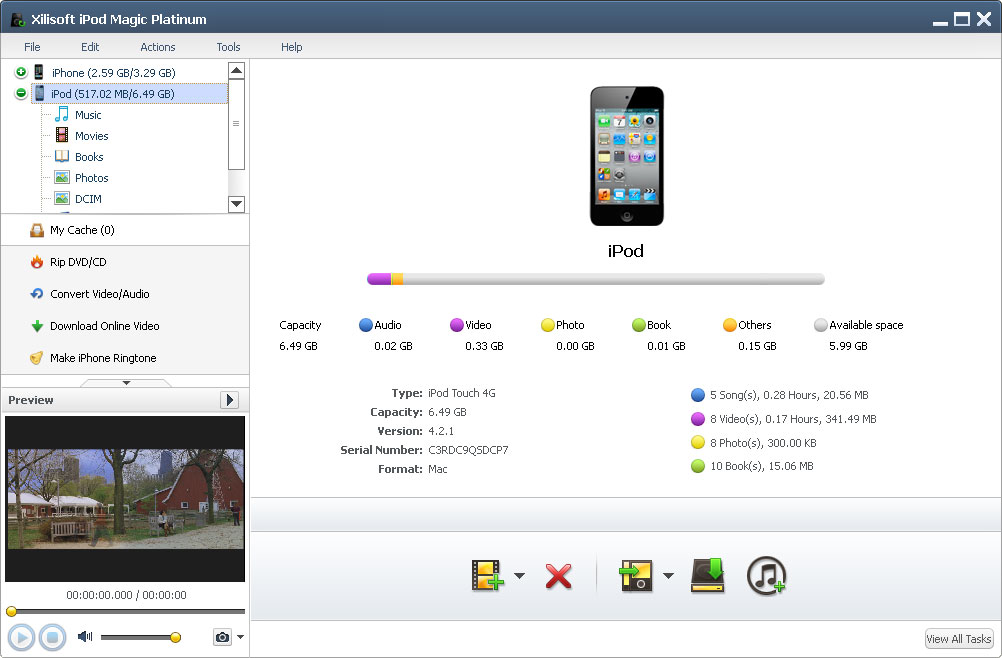
Task: Select Movies in the iPod tree
Action: tap(91, 136)
